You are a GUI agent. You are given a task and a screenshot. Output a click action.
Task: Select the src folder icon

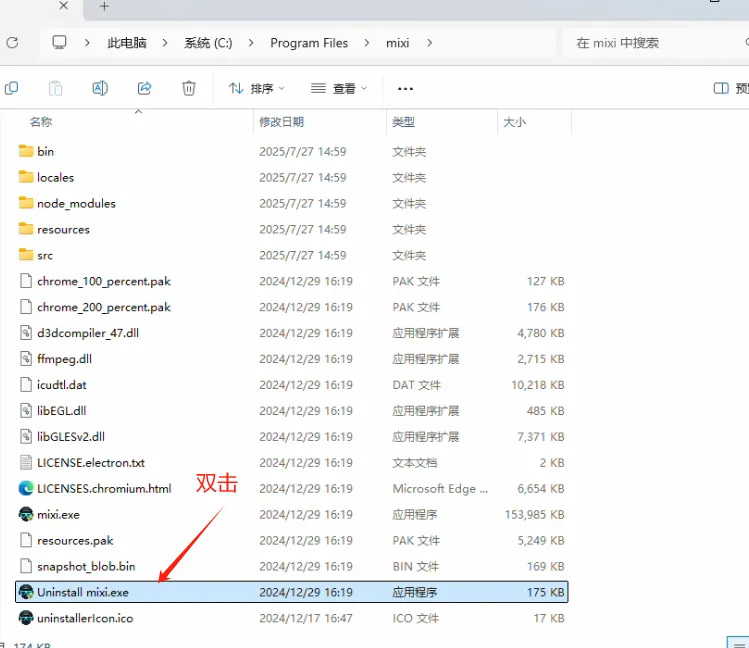[x=26, y=255]
